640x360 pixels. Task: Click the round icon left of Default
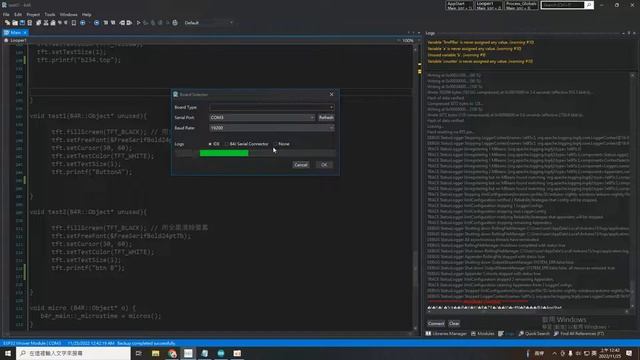tap(175, 23)
